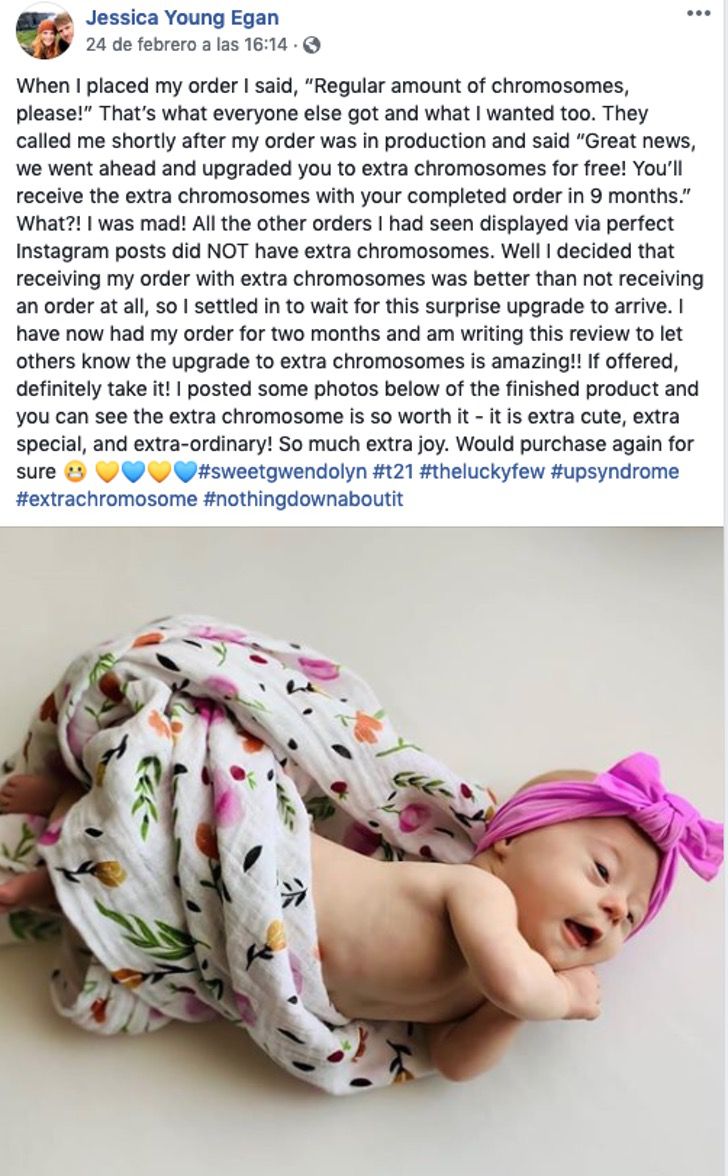Click the second yellow heart emoji
Image resolution: width=728 pixels, height=1176 pixels.
click(x=158, y=472)
